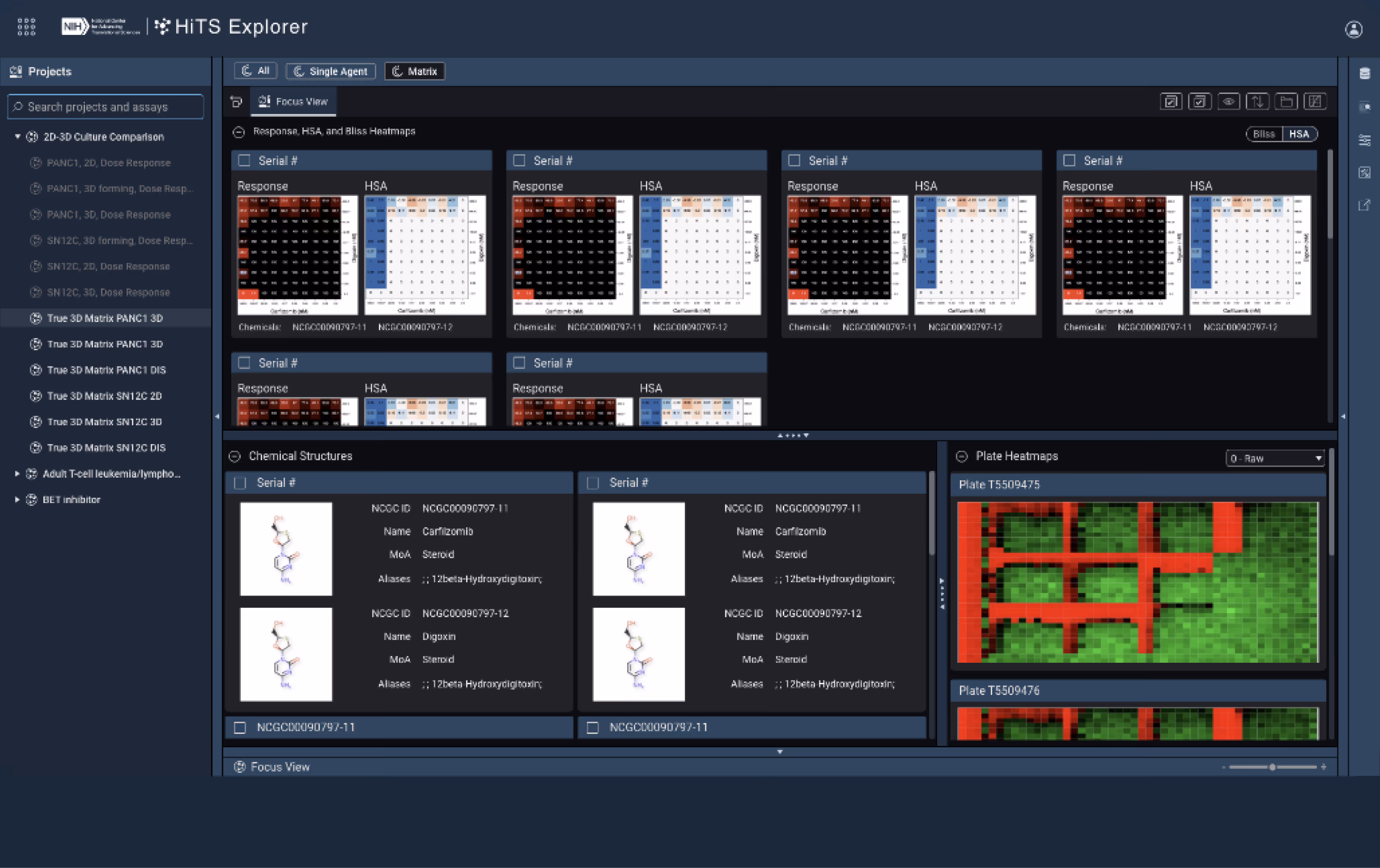This screenshot has width=1380, height=868.
Task: Select the Single Agent filter tab
Action: [331, 71]
